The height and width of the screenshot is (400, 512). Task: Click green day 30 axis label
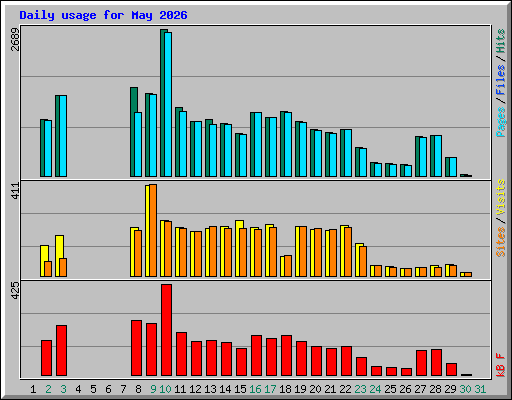pos(465,389)
